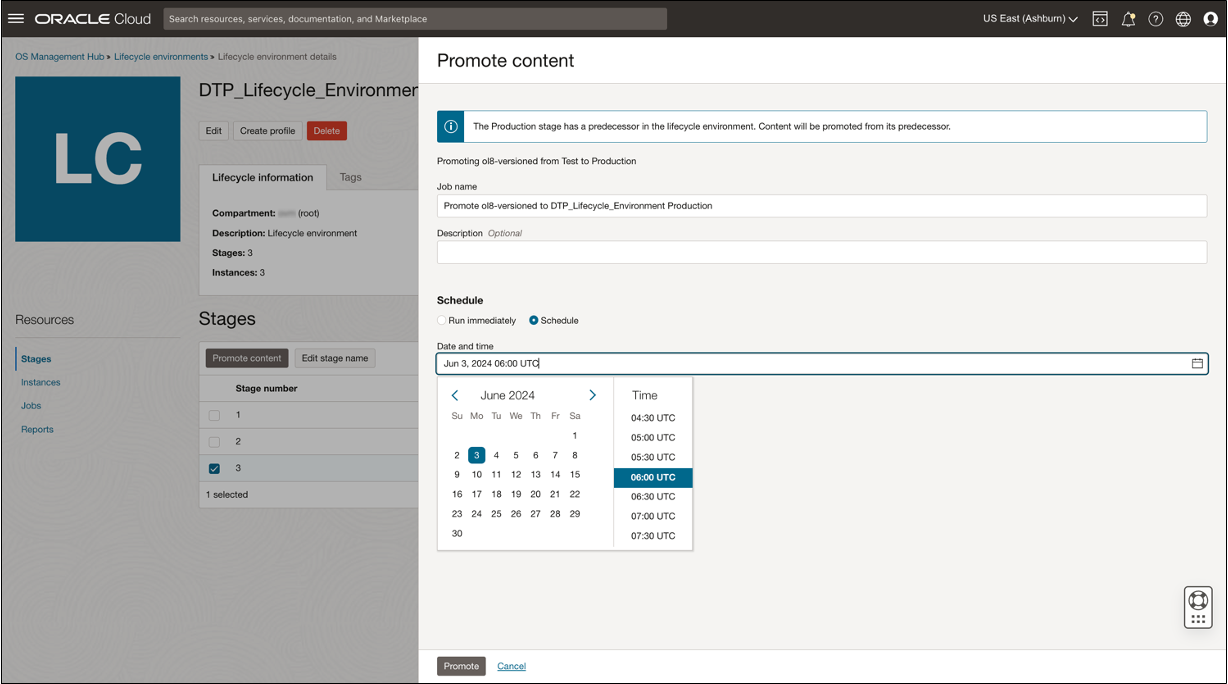Advance calendar to July with right chevron

pos(592,394)
